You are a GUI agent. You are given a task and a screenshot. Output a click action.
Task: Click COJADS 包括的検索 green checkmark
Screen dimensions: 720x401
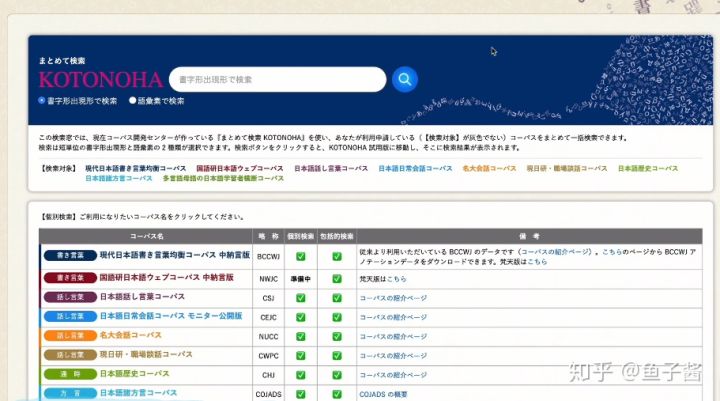(337, 395)
